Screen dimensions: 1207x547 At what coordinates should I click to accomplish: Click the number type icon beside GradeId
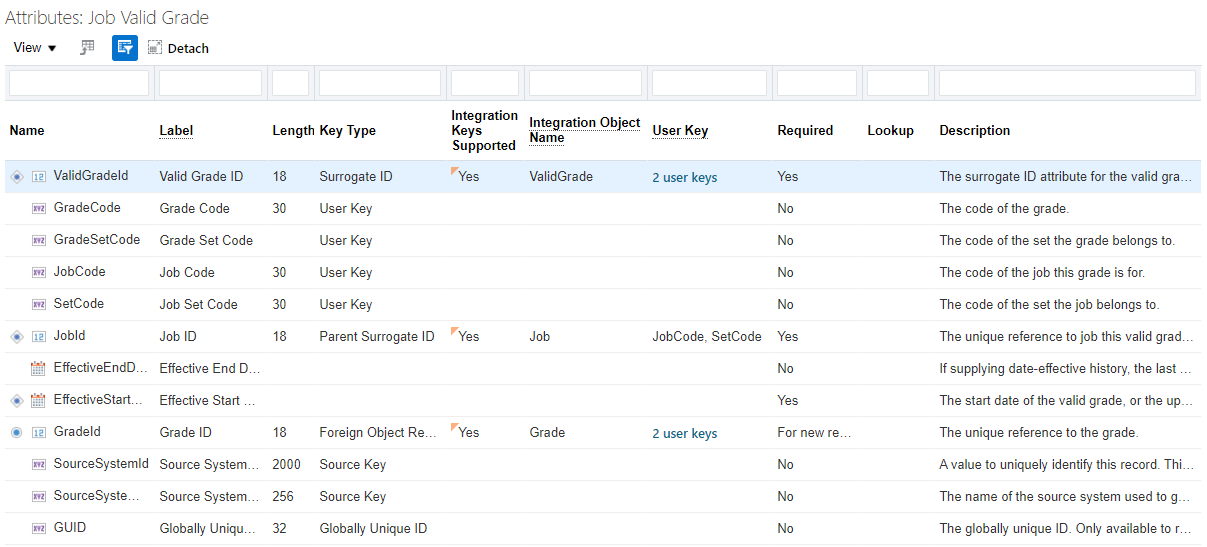pos(39,433)
